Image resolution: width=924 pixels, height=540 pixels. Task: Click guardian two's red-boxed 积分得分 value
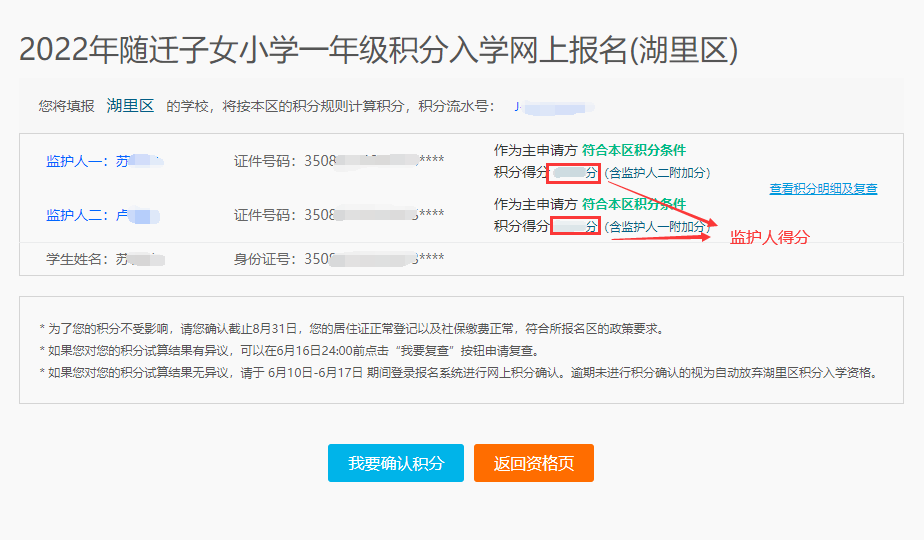tap(575, 226)
